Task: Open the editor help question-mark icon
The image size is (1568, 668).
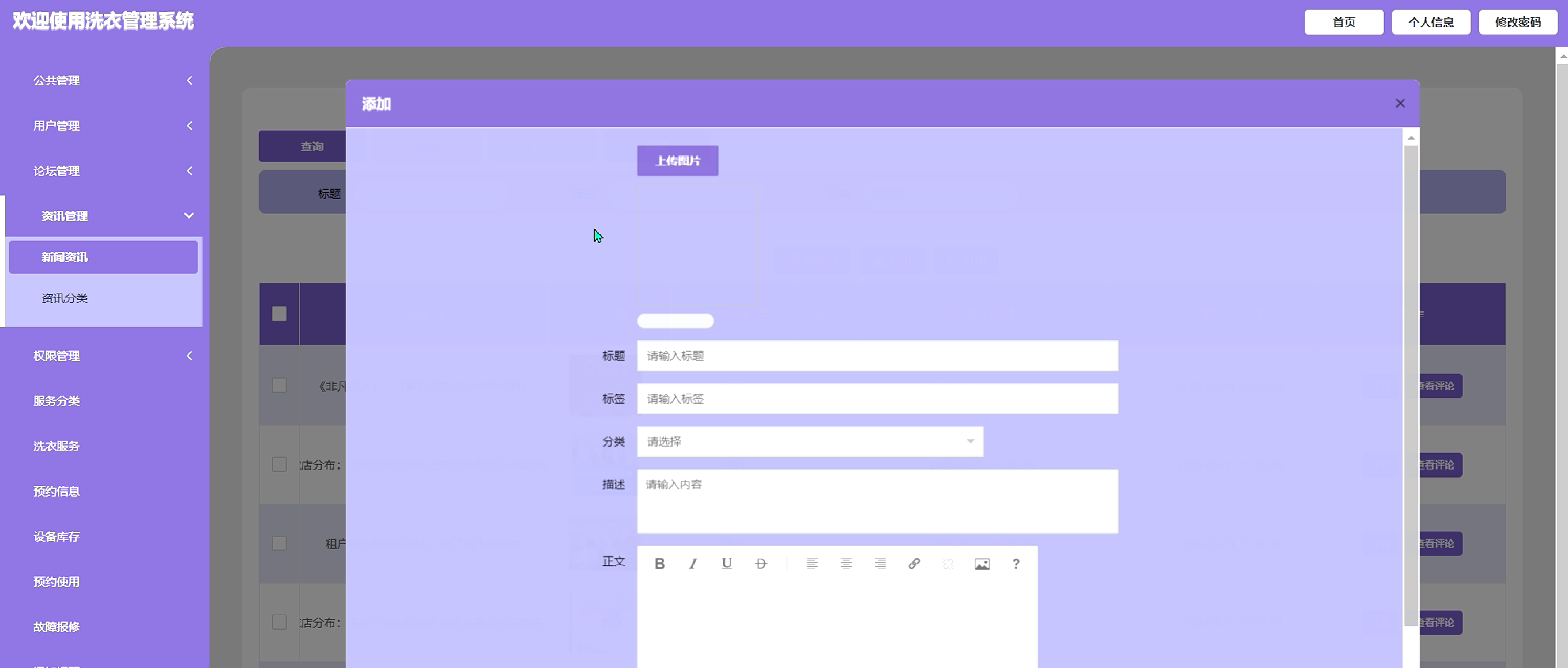Action: point(1016,564)
